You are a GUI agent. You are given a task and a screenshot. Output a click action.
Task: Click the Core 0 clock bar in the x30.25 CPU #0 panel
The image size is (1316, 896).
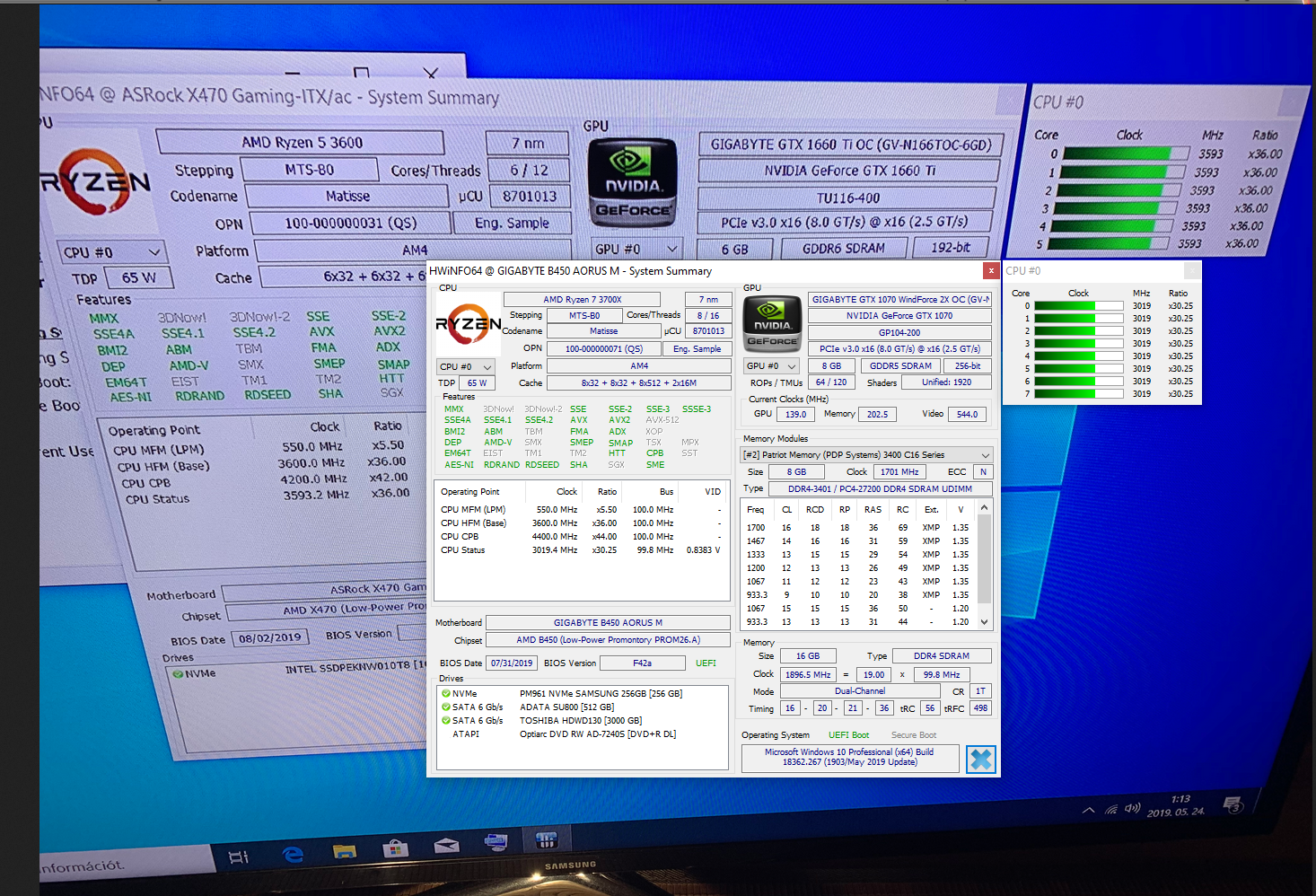pos(1078,306)
